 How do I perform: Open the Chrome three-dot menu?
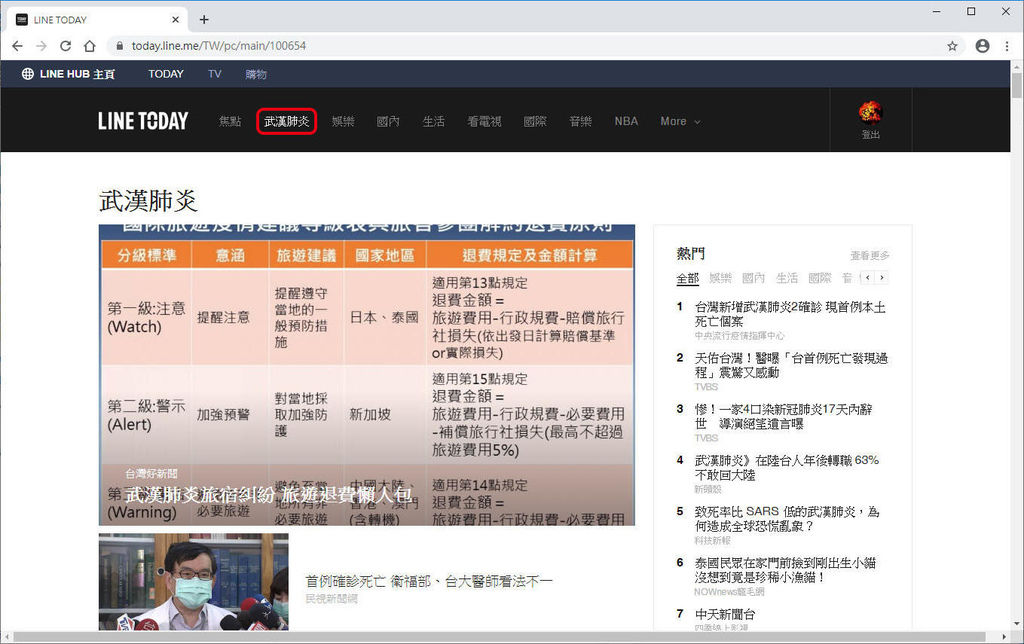[x=1007, y=46]
